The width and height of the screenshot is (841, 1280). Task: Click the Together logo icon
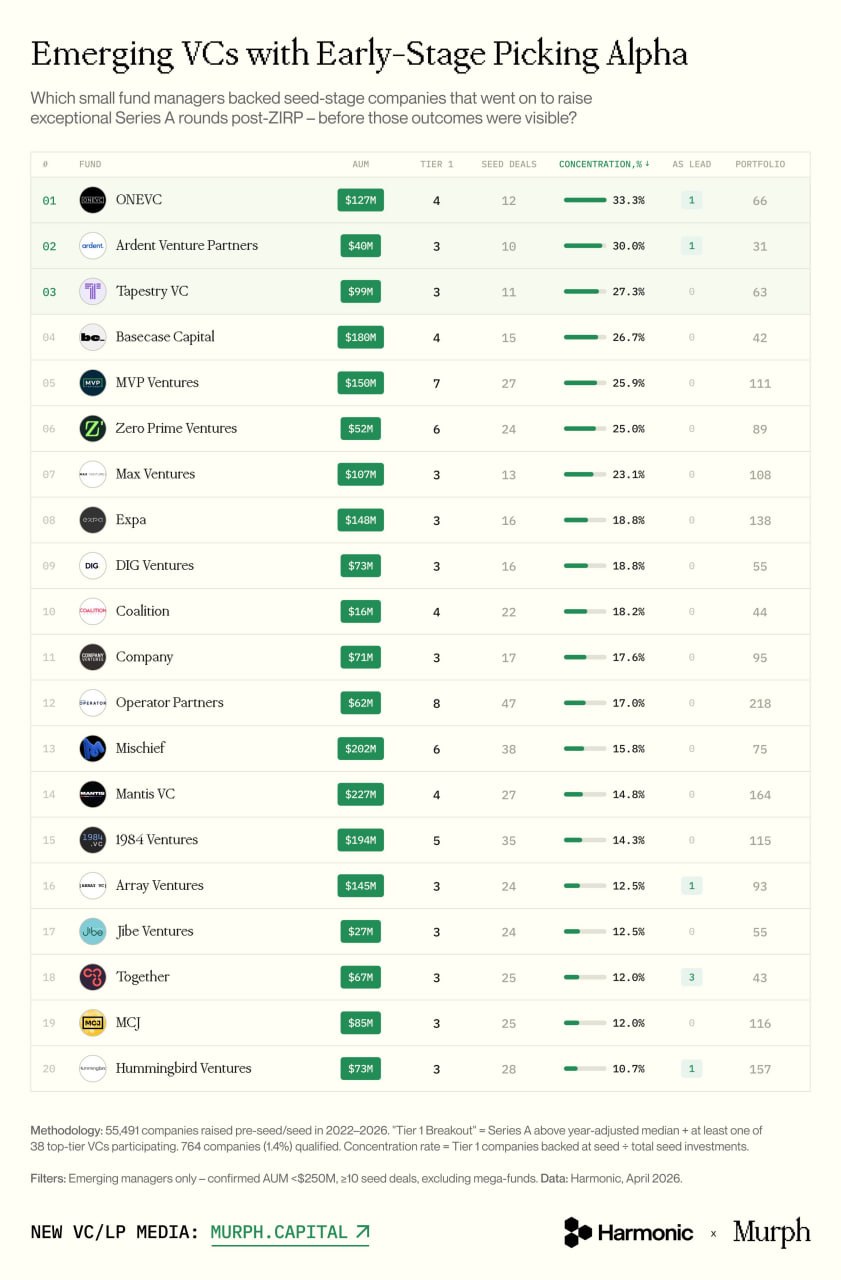pyautogui.click(x=92, y=977)
